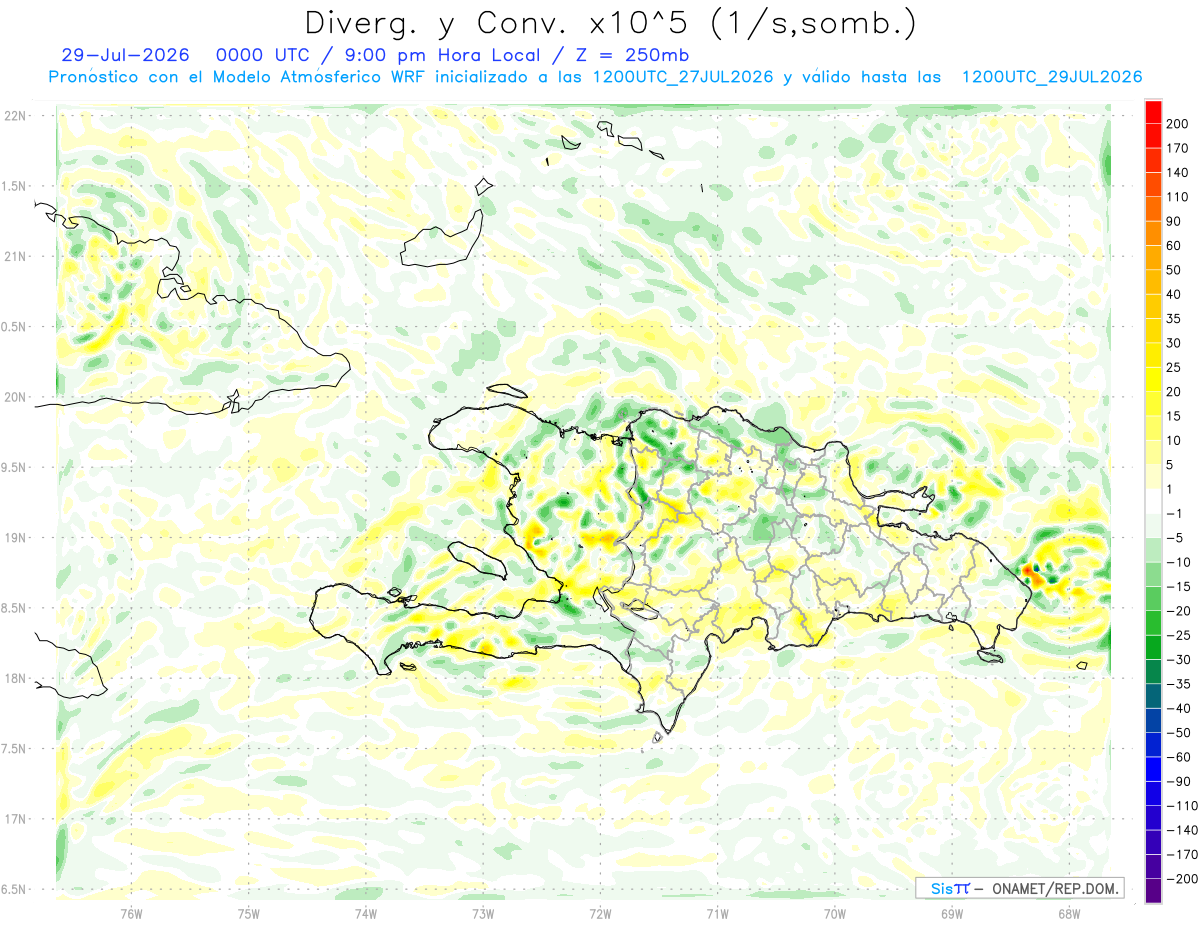This screenshot has height=927, width=1200.
Task: Click the '74W' longitude label
Action: (x=366, y=914)
